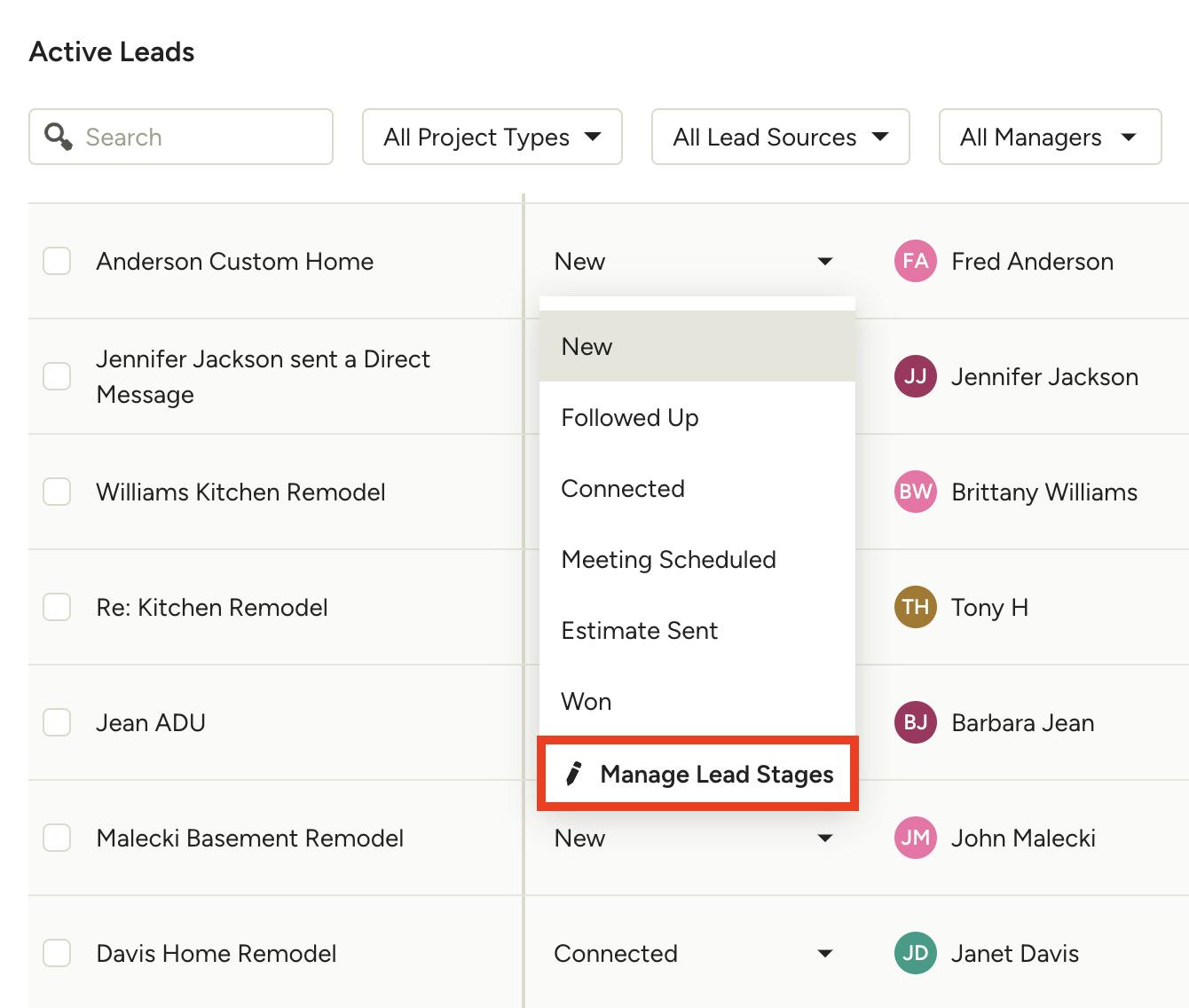
Task: Select Won from the stage menu
Action: [587, 701]
